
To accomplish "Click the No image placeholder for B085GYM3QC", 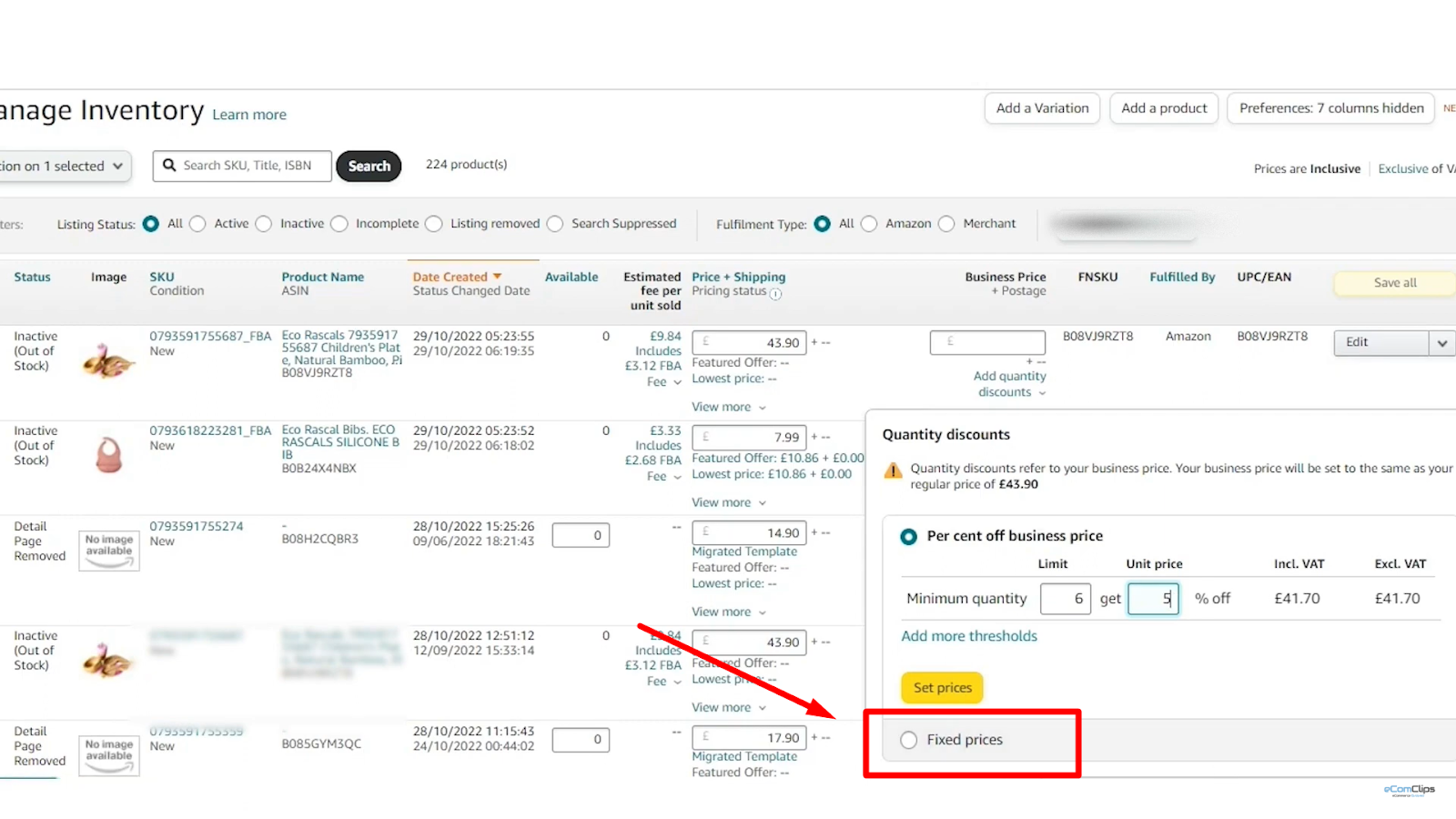I will [109, 755].
